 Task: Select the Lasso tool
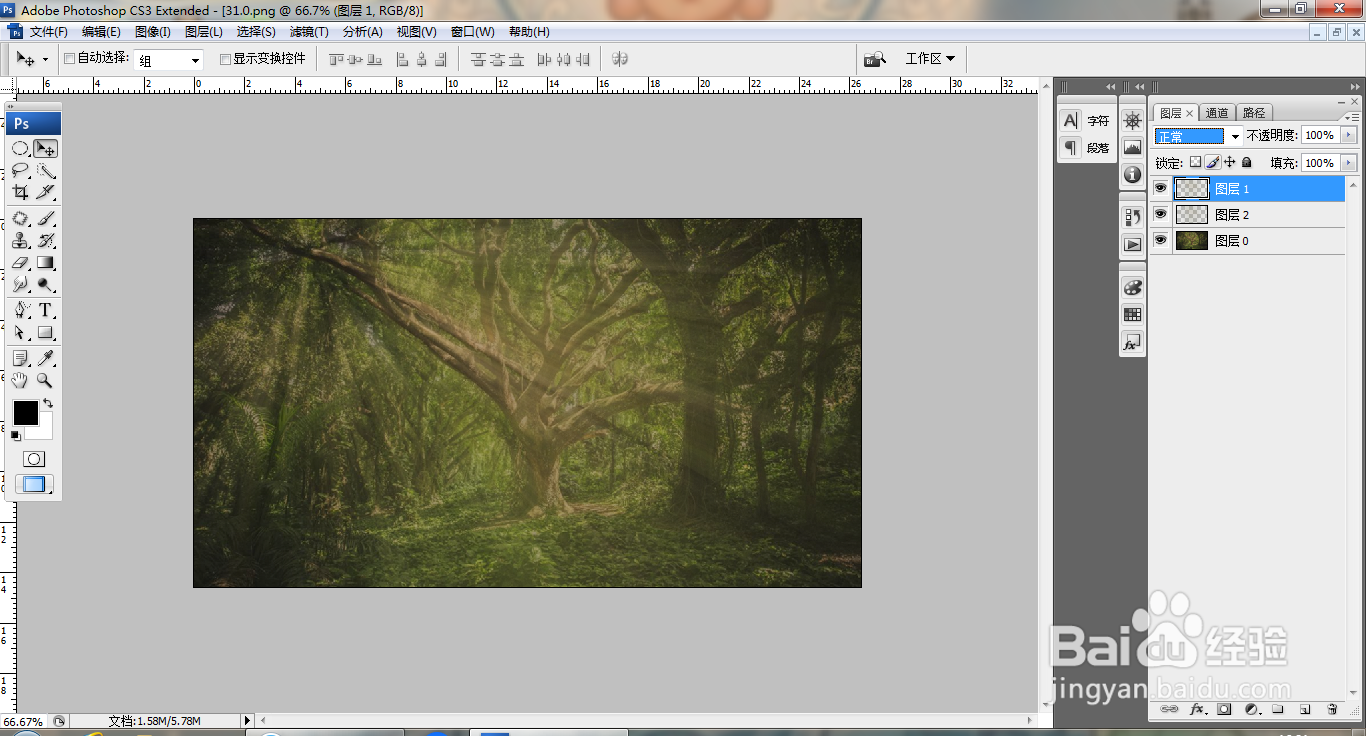click(x=20, y=170)
